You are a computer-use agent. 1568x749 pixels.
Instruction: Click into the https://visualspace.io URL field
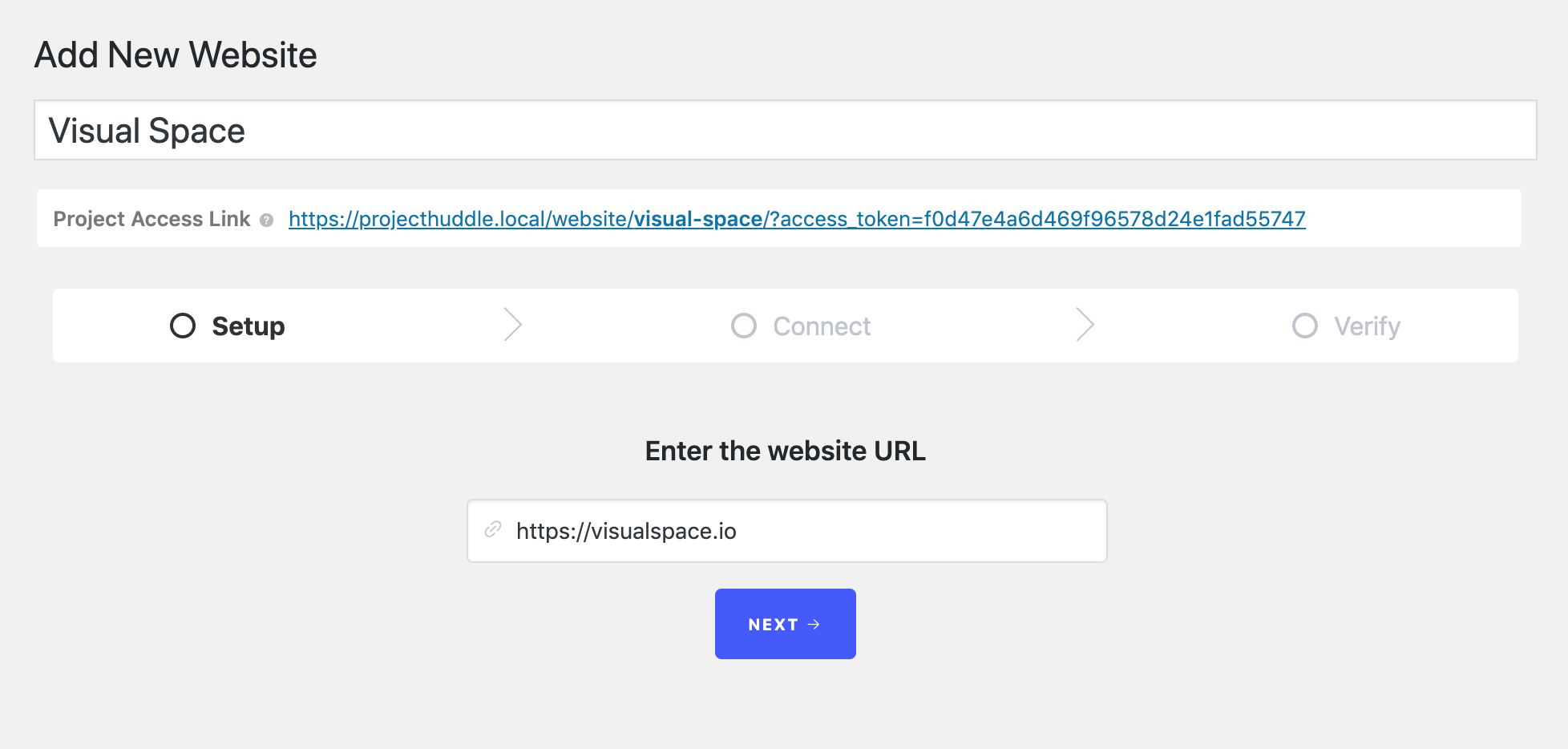click(802, 531)
